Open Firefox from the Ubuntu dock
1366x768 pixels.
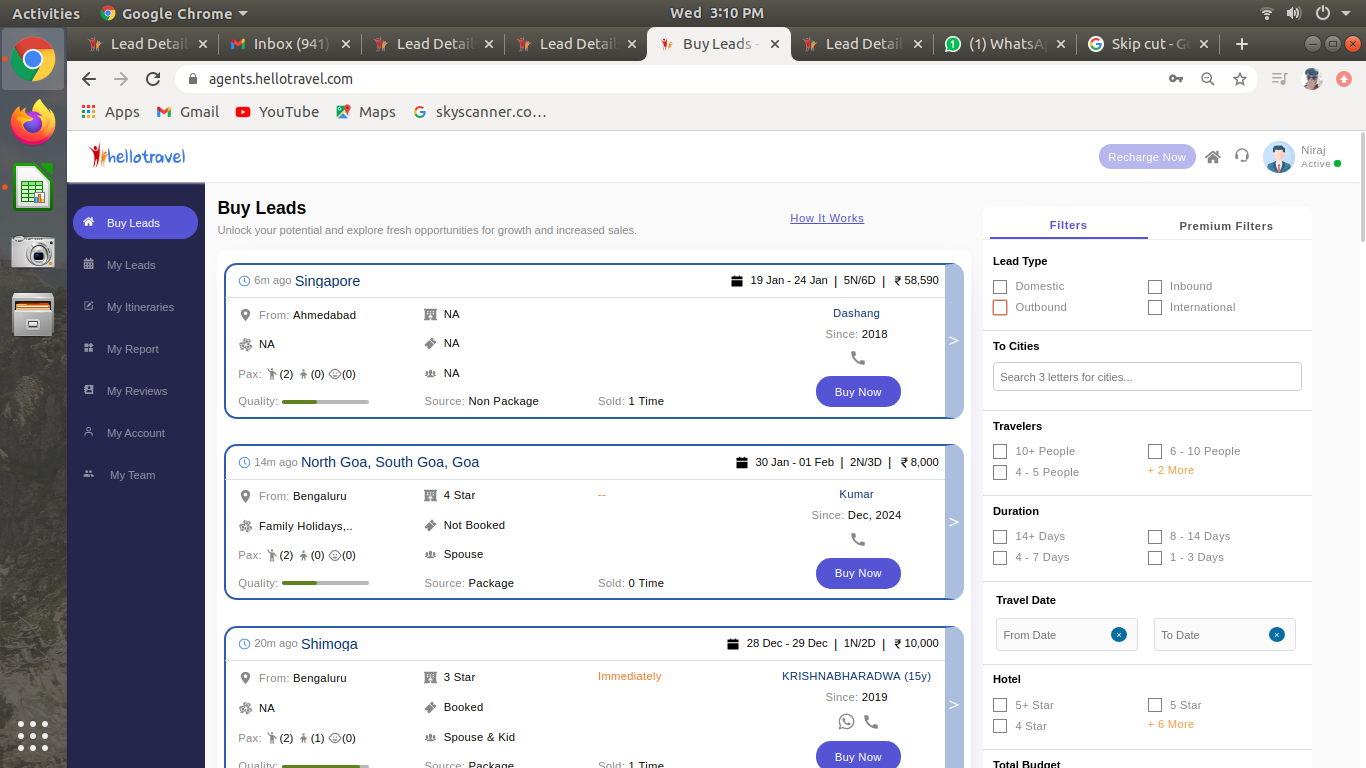tap(33, 123)
